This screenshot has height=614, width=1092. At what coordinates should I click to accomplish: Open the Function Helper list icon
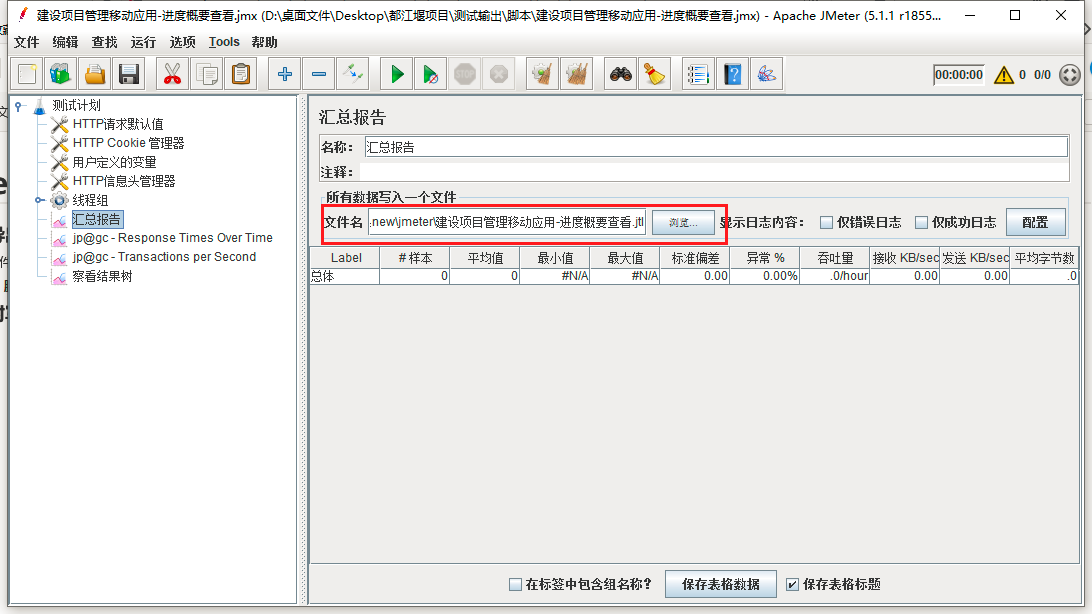tap(698, 74)
